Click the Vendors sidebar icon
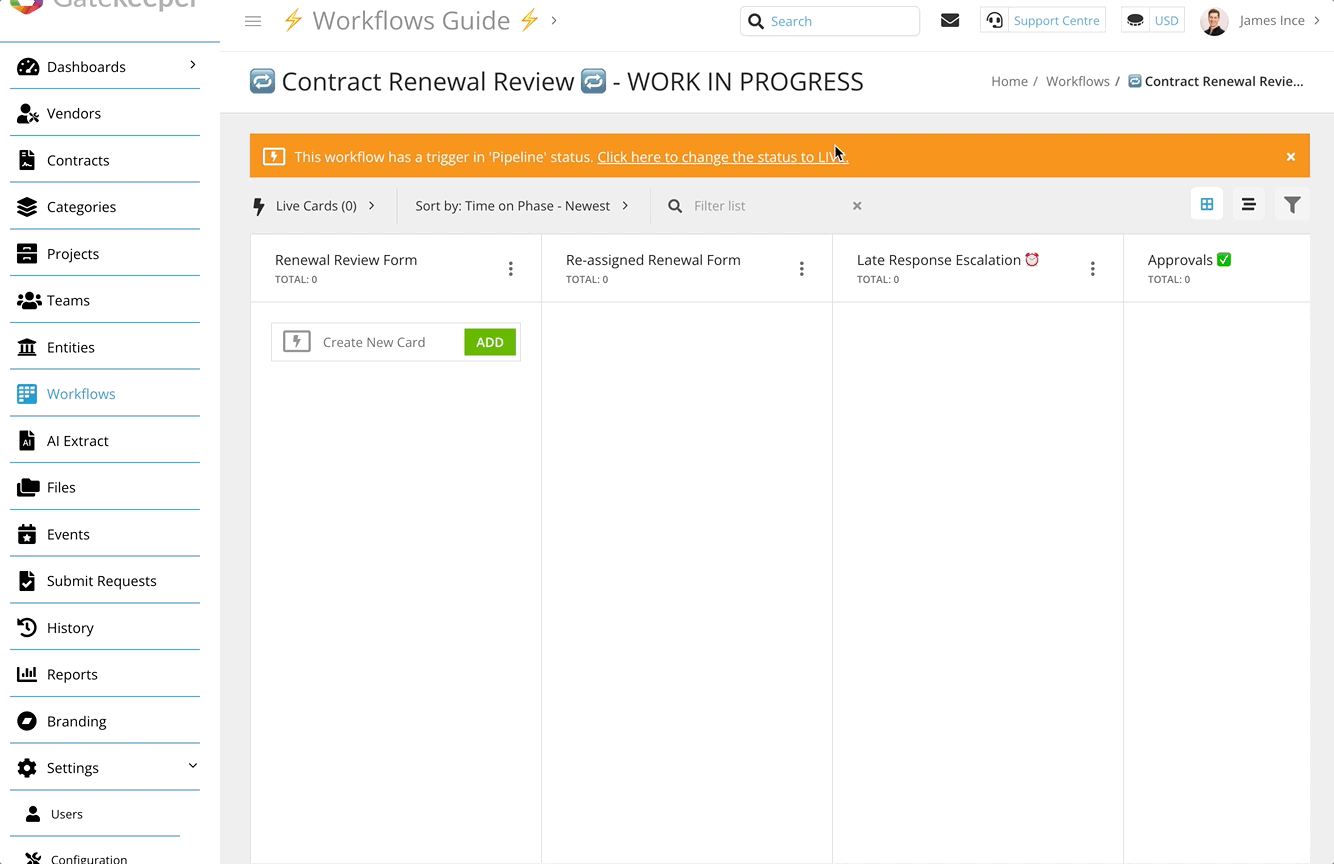1334x864 pixels. 28,114
